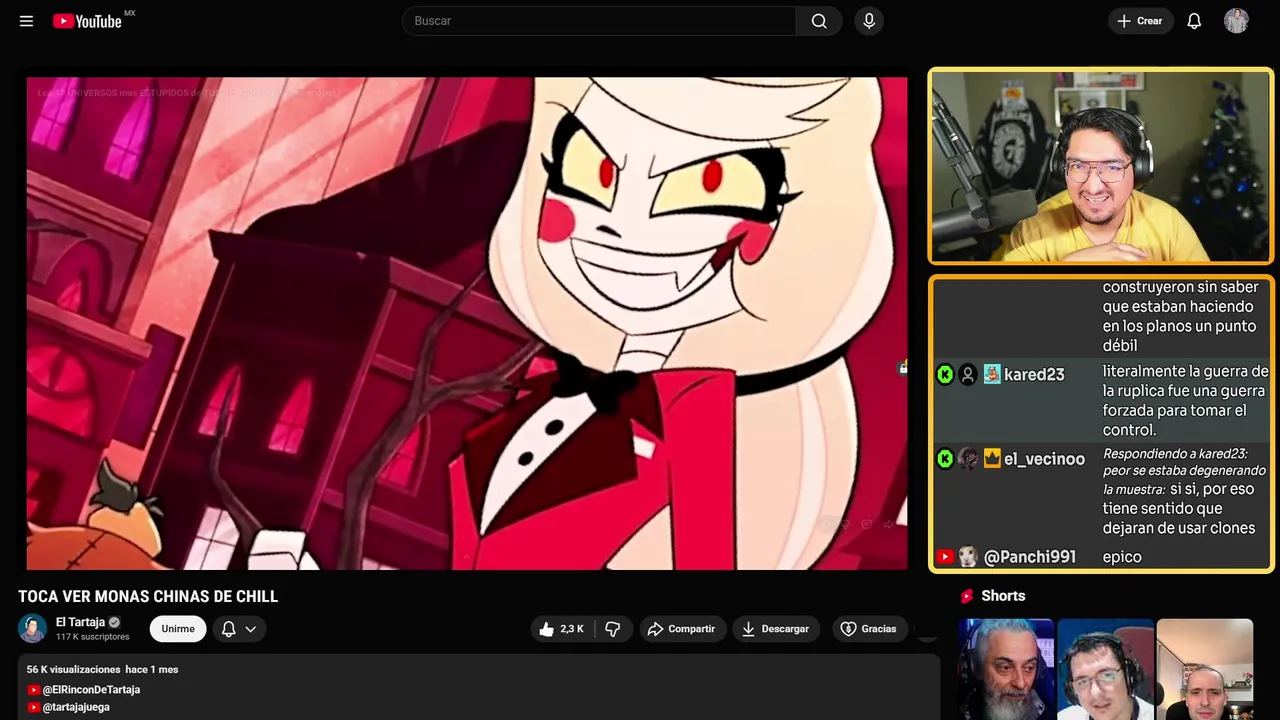Click @Panchi991's hamster profile picture
Viewport: 1280px width, 720px height.
[968, 557]
